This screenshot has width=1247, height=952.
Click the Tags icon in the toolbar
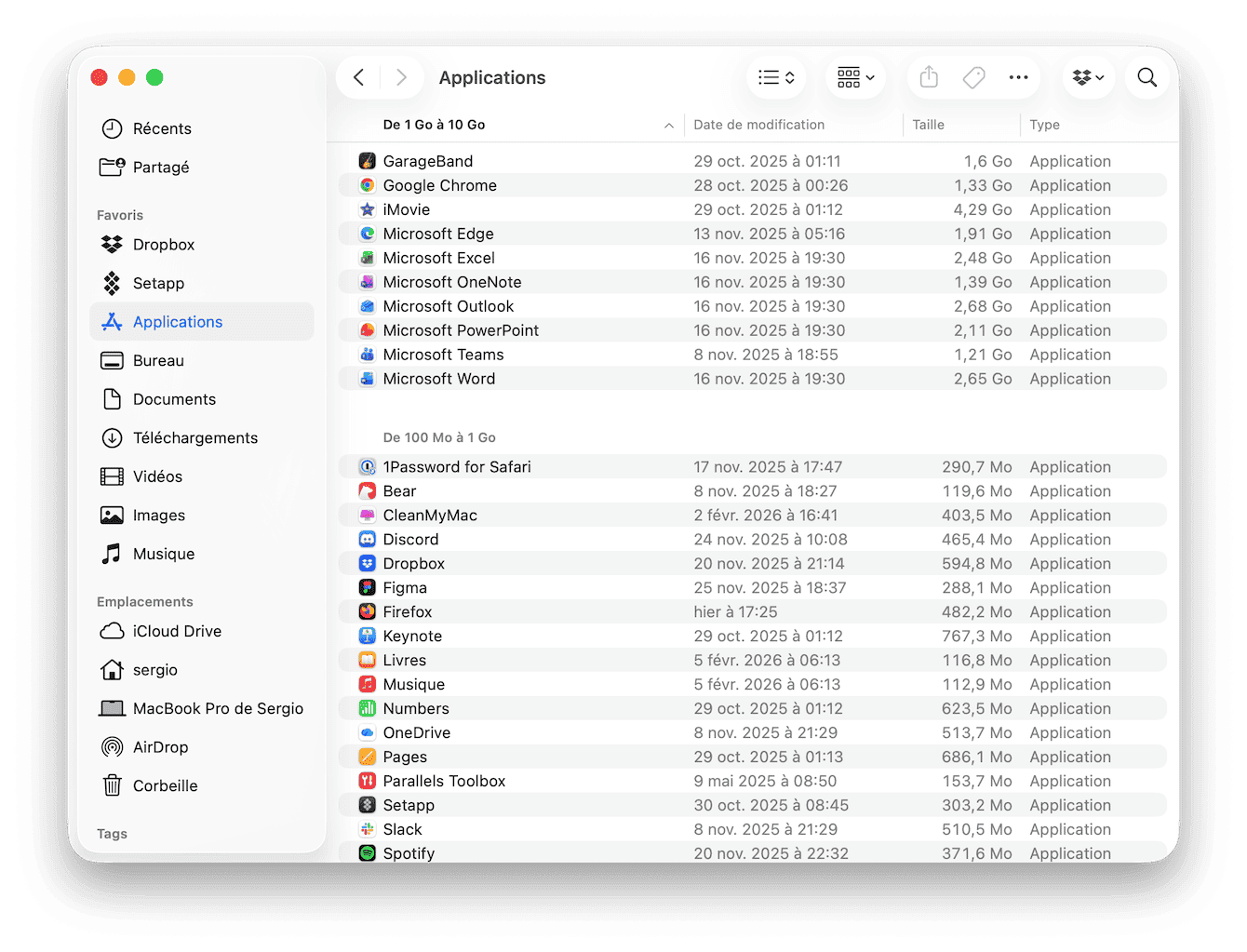pyautogui.click(x=973, y=77)
